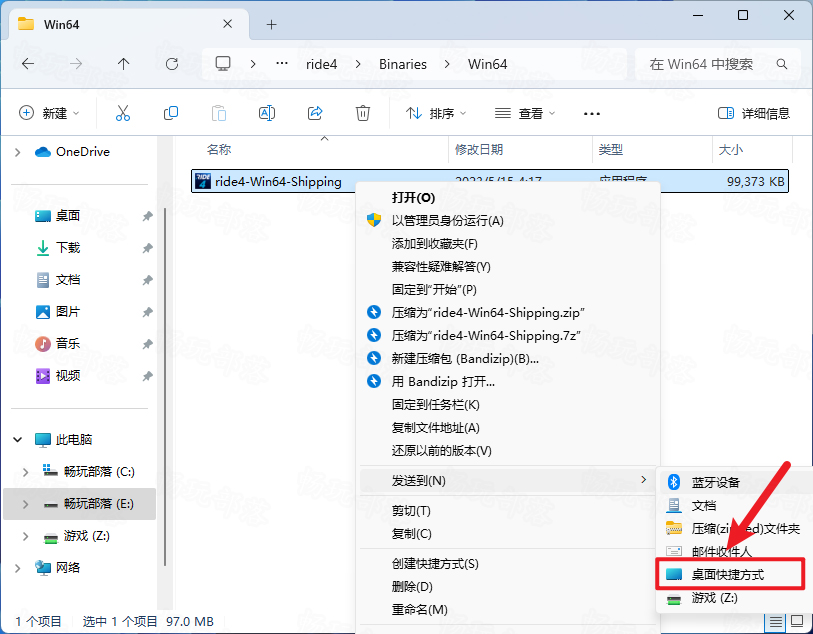The image size is (813, 634).
Task: Click the ride4-Win64-Shipping file icon
Action: click(x=203, y=181)
